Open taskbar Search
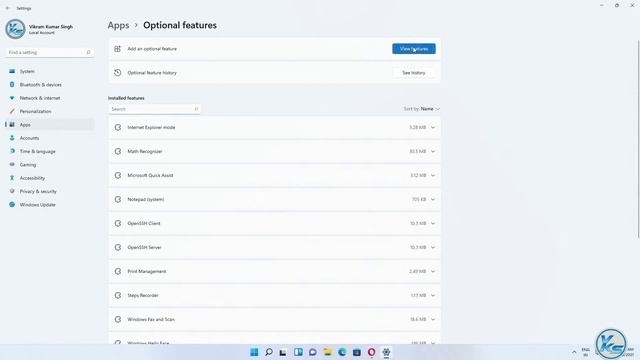The height and width of the screenshot is (360, 640). click(x=269, y=352)
